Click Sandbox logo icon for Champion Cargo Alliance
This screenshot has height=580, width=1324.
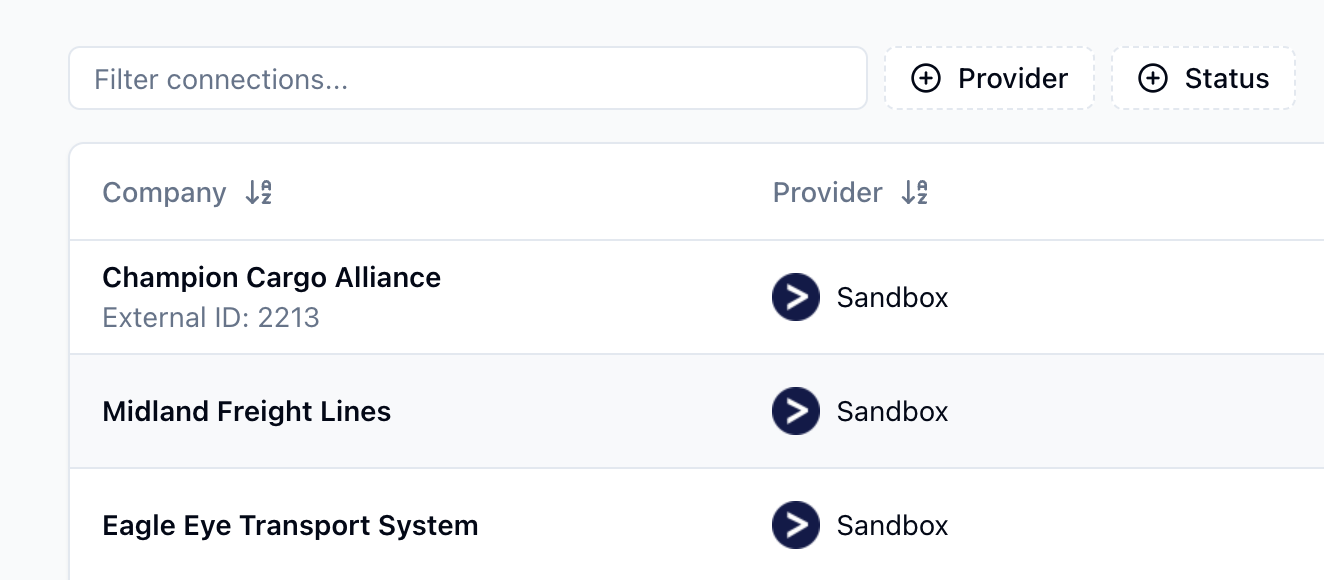pos(796,297)
